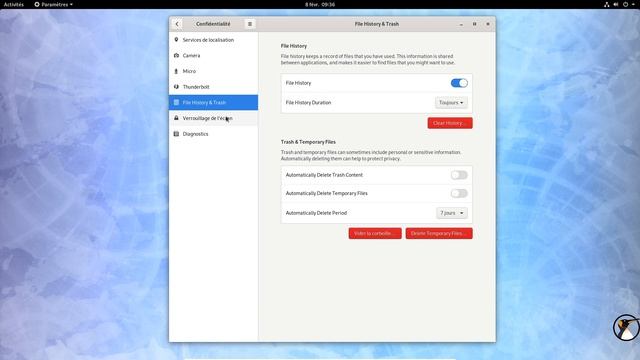The image size is (640, 360).
Task: Click the lock icon for Verrouillage de l'écran
Action: (x=176, y=118)
